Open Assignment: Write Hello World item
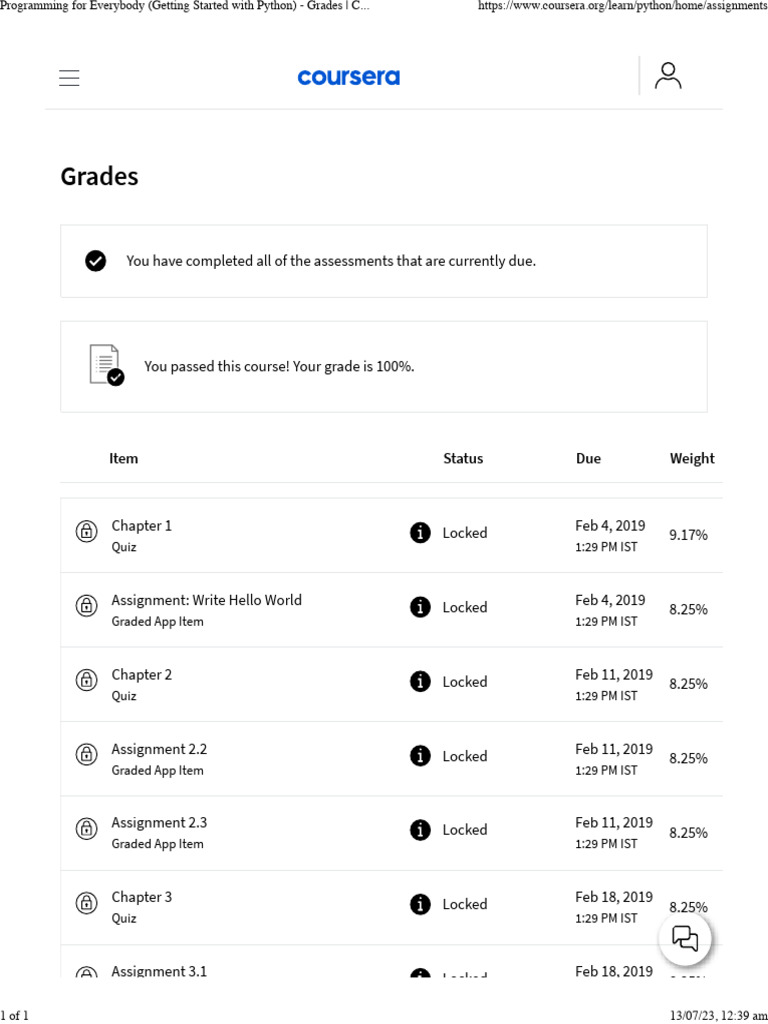Viewport: 768px width, 1024px height. pos(206,600)
